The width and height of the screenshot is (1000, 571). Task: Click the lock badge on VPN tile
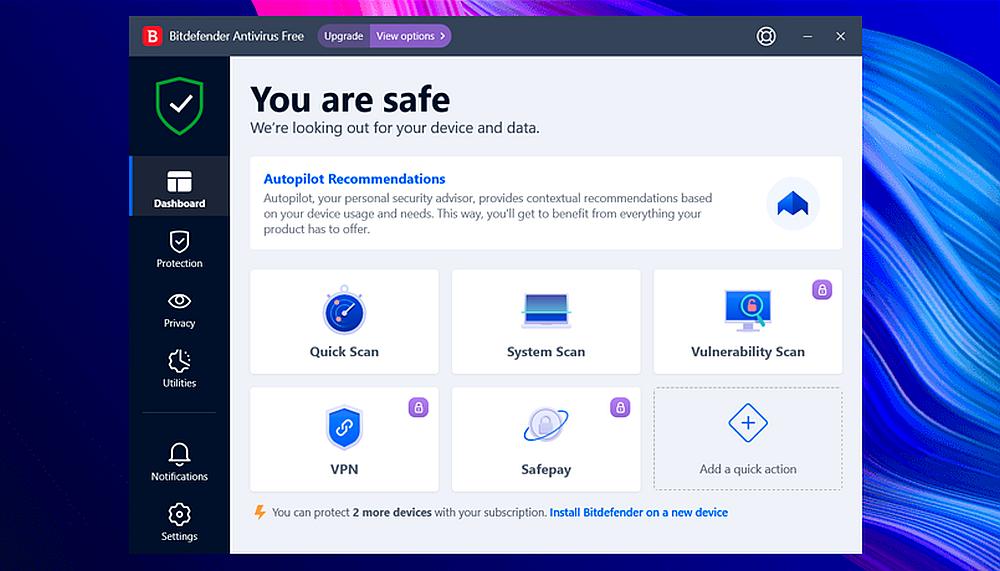click(x=418, y=407)
